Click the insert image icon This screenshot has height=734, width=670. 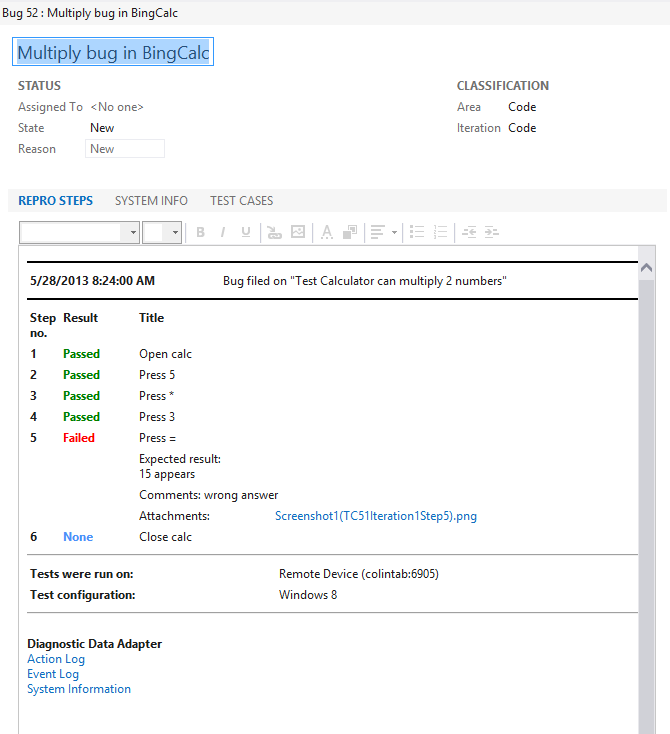pyautogui.click(x=298, y=232)
